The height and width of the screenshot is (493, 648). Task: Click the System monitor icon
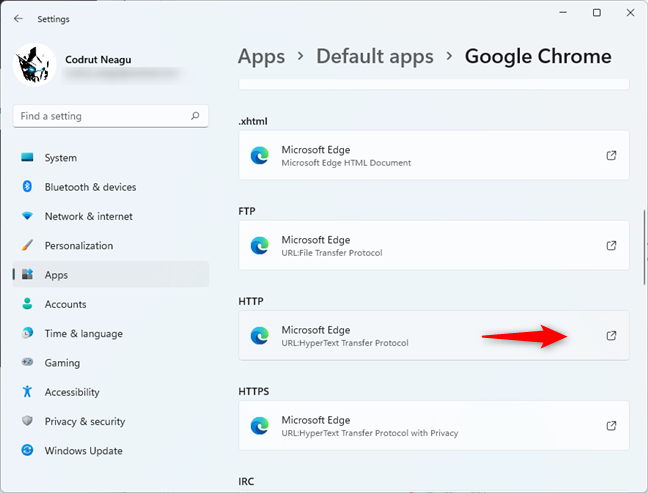coord(27,157)
